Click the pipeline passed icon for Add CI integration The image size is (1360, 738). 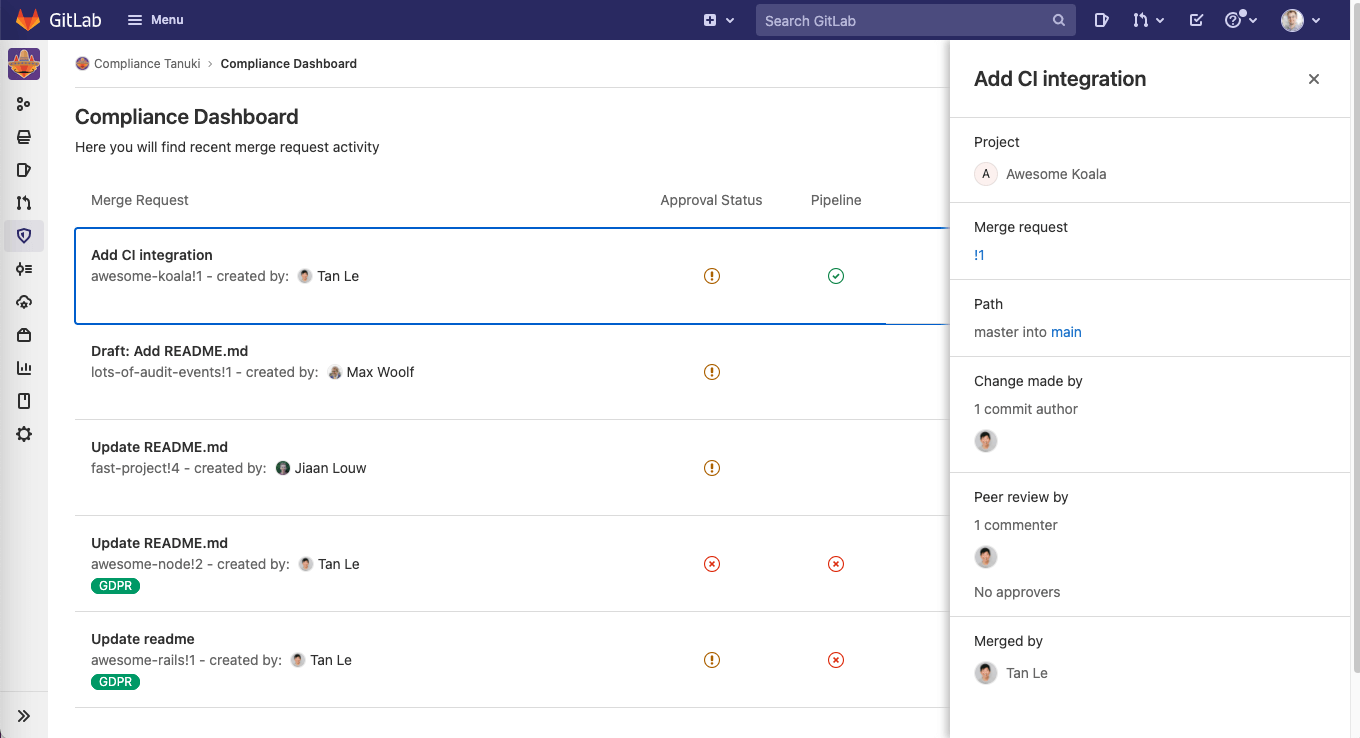(x=836, y=276)
